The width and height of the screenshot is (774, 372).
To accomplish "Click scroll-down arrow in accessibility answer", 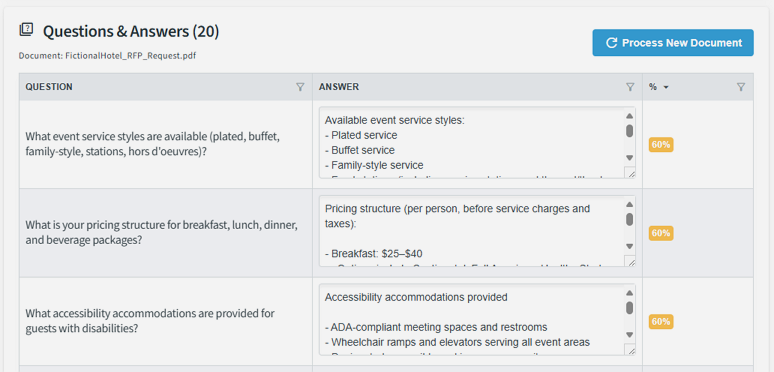I will (629, 335).
